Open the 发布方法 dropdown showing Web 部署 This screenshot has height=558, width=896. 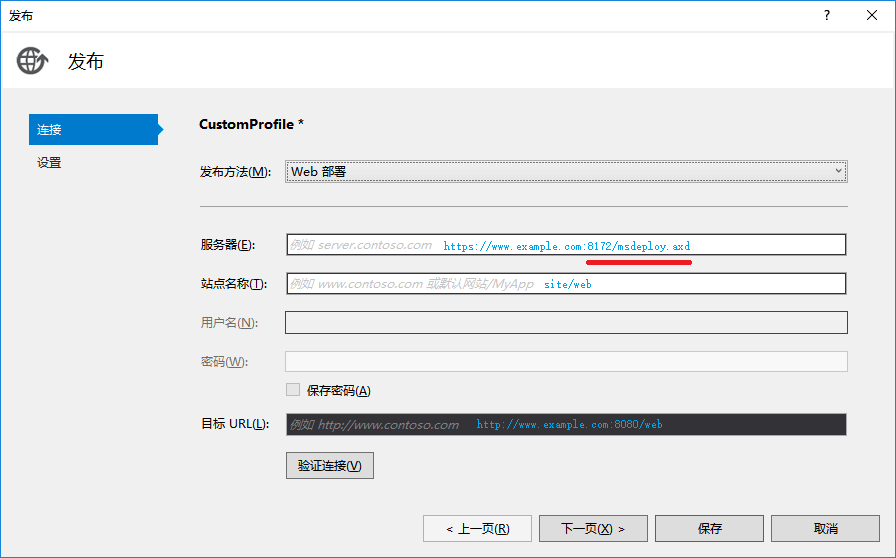click(x=566, y=172)
